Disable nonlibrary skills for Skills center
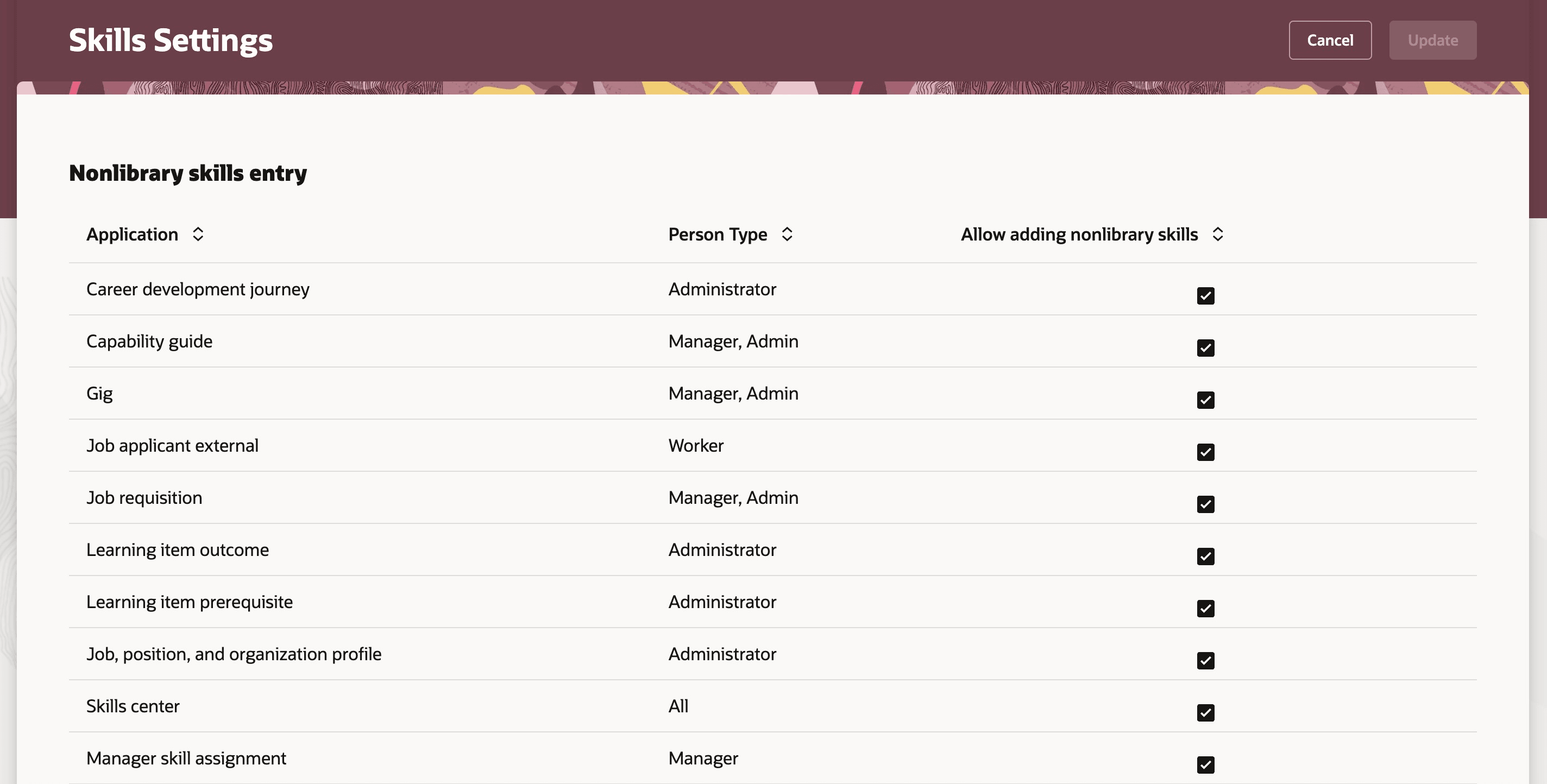The height and width of the screenshot is (784, 1547). (x=1207, y=712)
